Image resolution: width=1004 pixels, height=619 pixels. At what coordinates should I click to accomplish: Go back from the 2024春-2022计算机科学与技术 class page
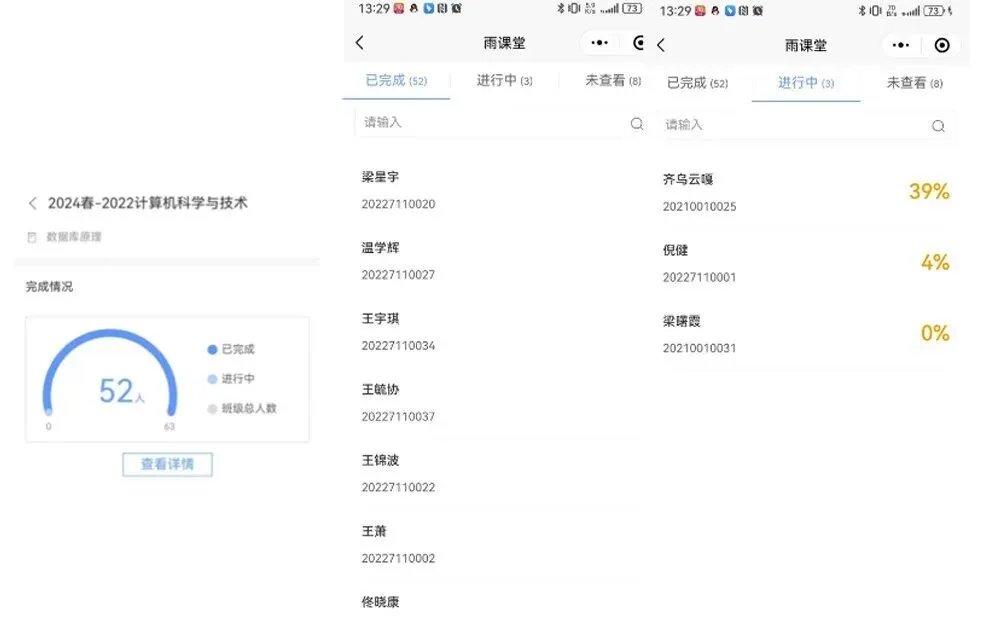coord(33,203)
